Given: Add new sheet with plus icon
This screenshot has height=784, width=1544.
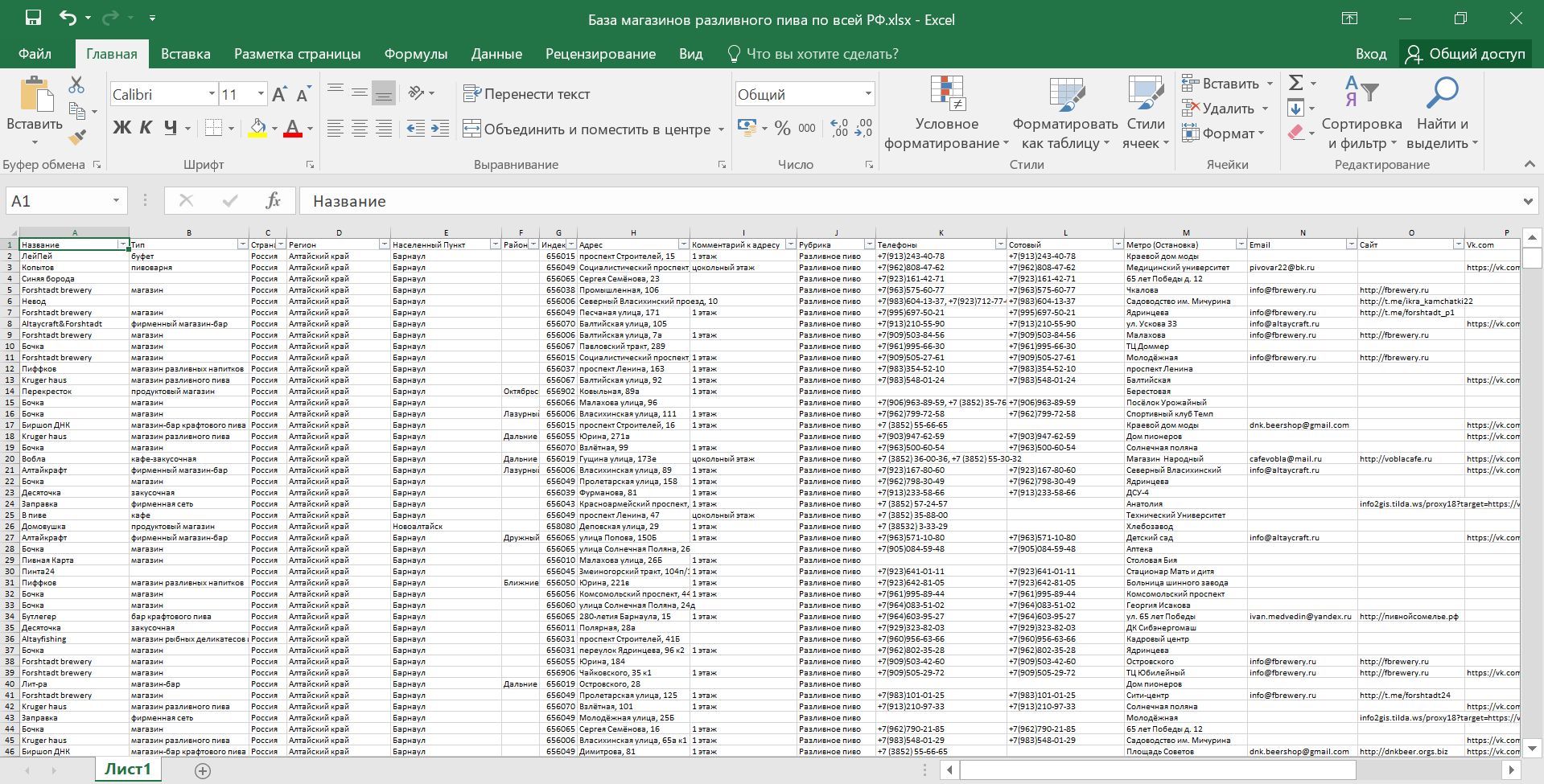Looking at the screenshot, I should (203, 771).
